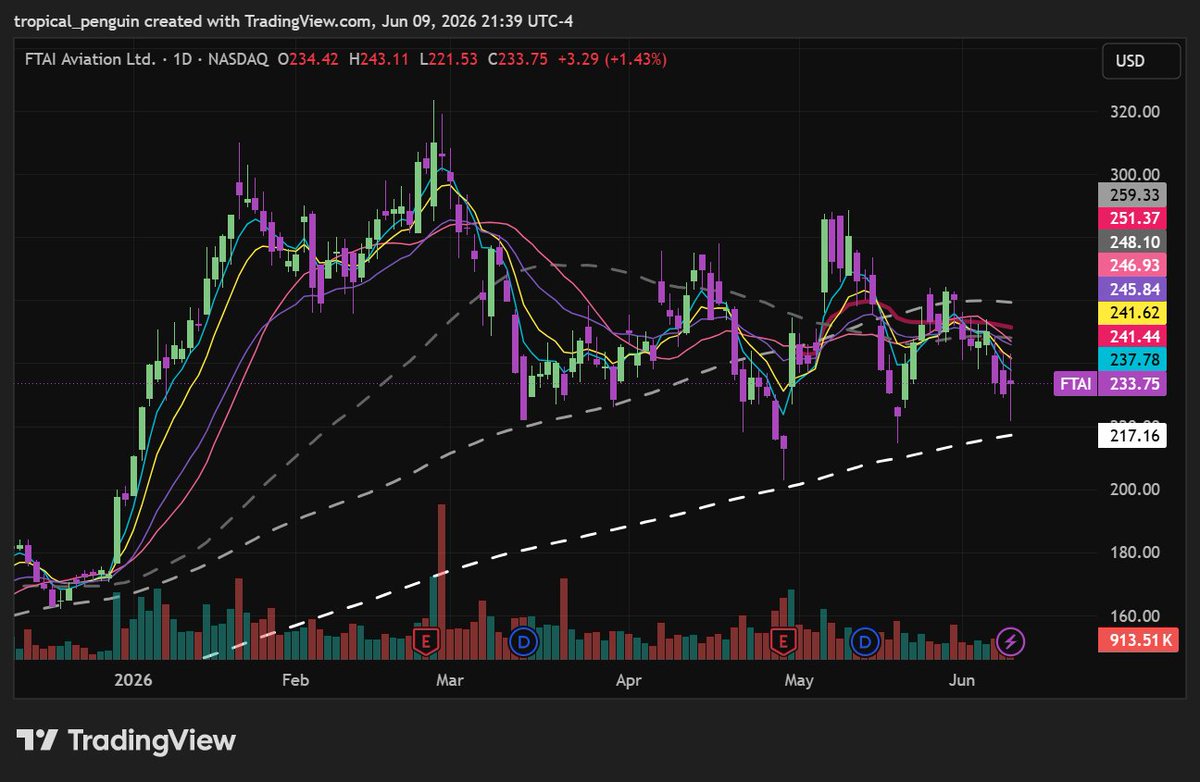This screenshot has width=1200, height=782.
Task: Click the FTAI Aviation Ltd. symbol title
Action: tap(90, 60)
